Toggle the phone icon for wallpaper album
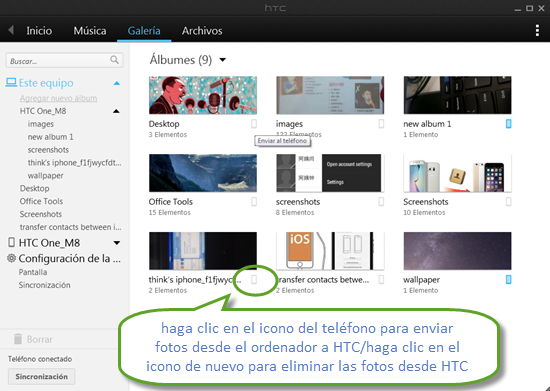The image size is (550, 391). tap(508, 279)
